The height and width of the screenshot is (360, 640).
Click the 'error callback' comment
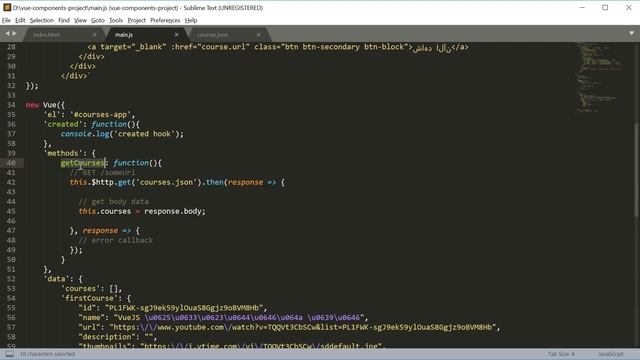[x=116, y=240]
